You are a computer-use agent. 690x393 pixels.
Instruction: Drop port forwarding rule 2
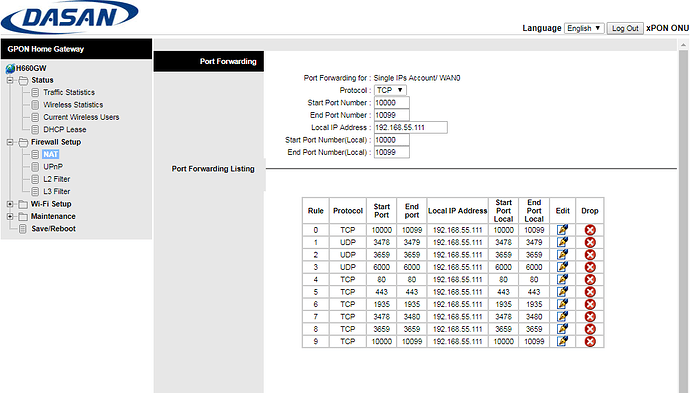click(x=590, y=254)
